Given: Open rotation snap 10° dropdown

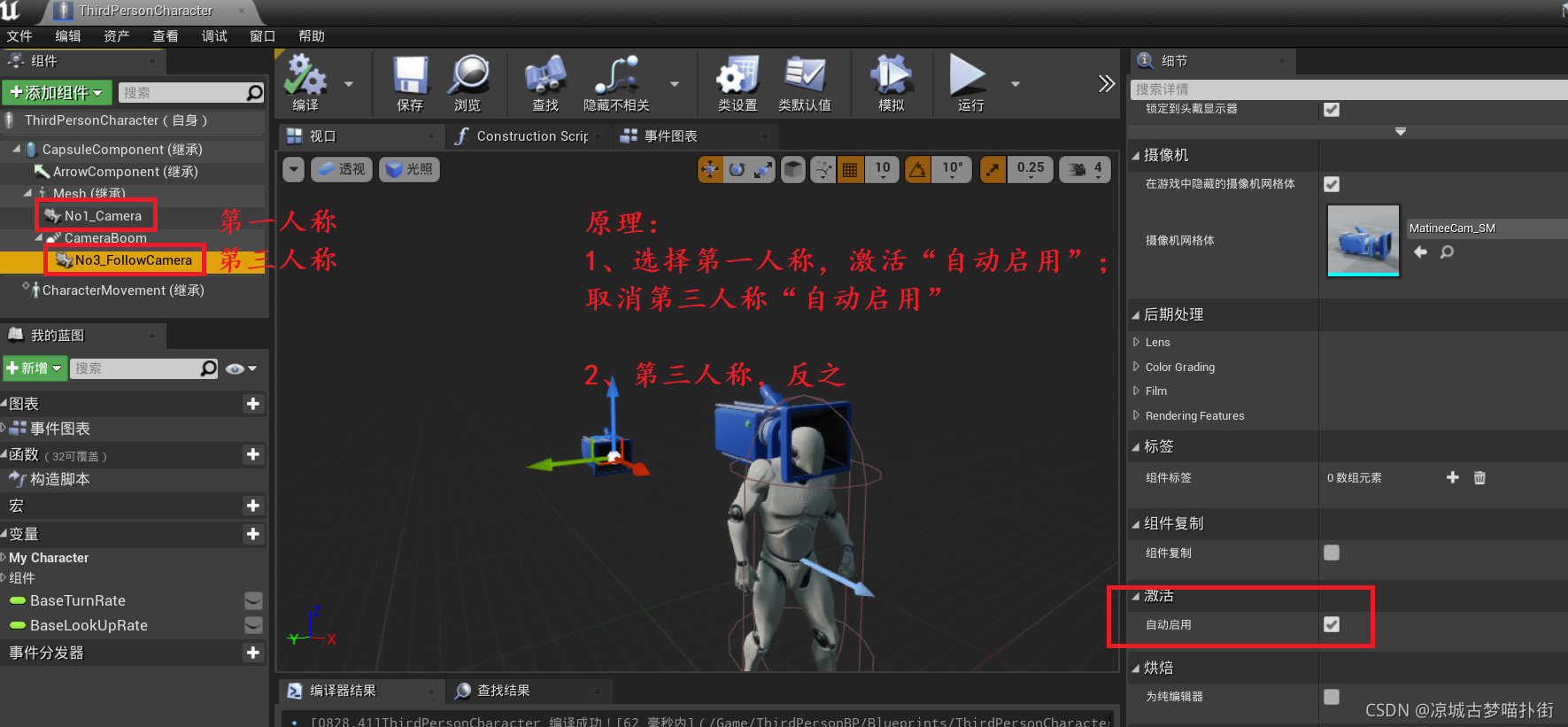Looking at the screenshot, I should coord(953,169).
